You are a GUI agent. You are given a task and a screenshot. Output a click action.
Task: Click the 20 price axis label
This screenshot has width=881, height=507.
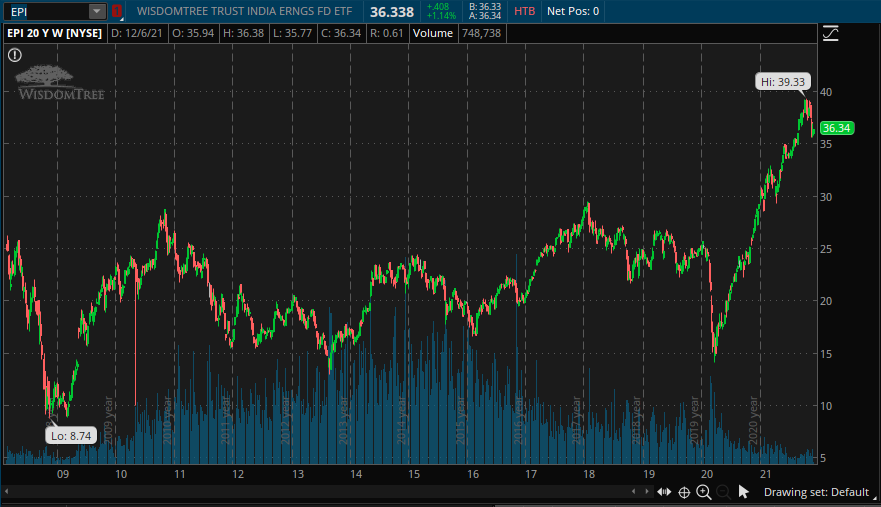coord(825,301)
